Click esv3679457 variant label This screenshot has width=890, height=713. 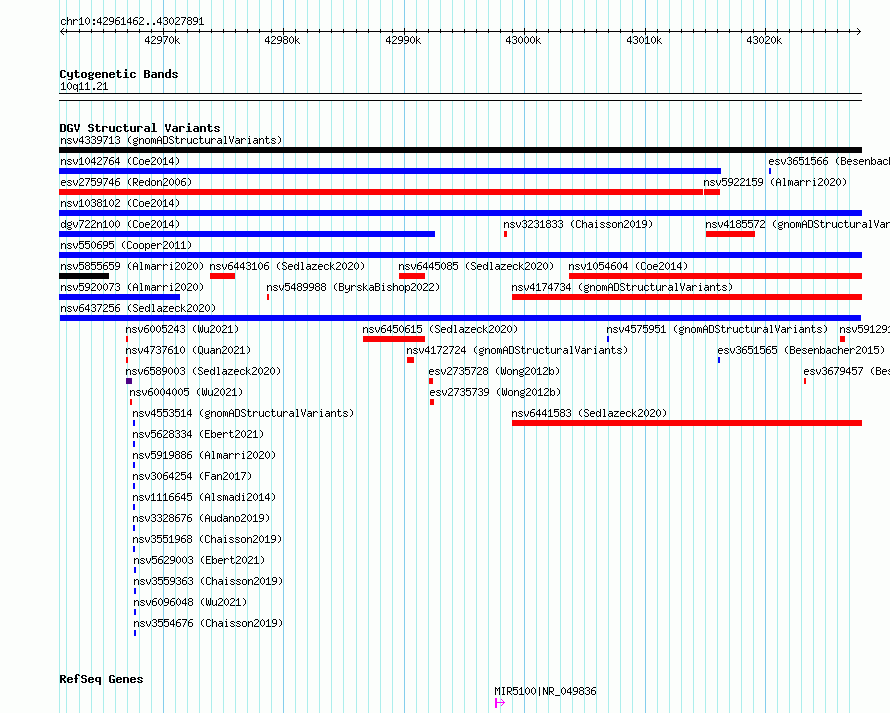(846, 371)
